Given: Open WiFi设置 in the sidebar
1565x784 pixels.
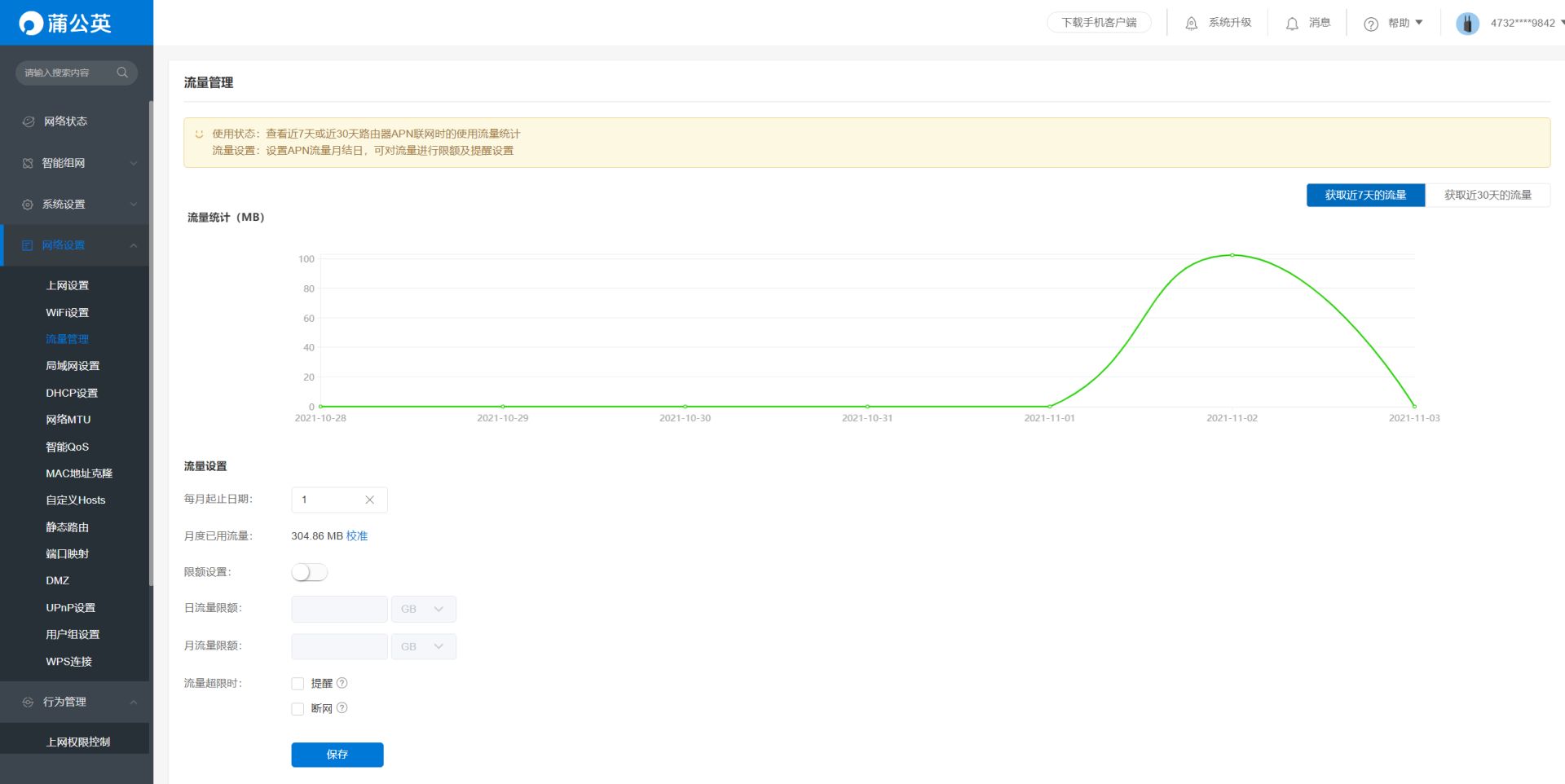Looking at the screenshot, I should pyautogui.click(x=68, y=312).
